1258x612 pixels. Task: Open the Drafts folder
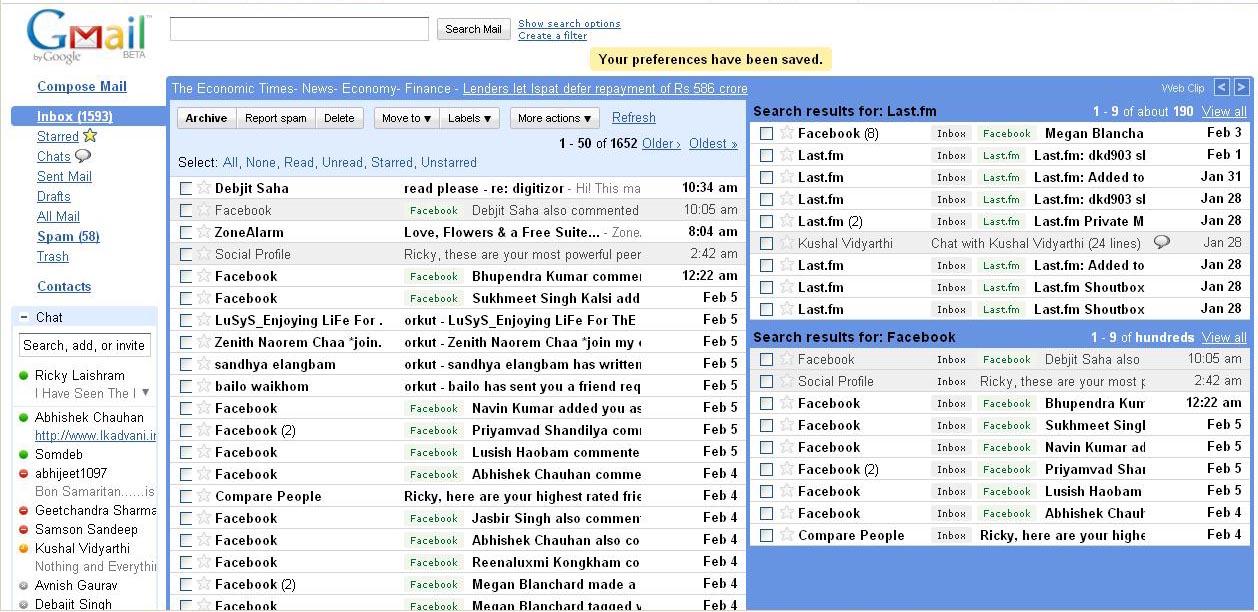tap(54, 196)
